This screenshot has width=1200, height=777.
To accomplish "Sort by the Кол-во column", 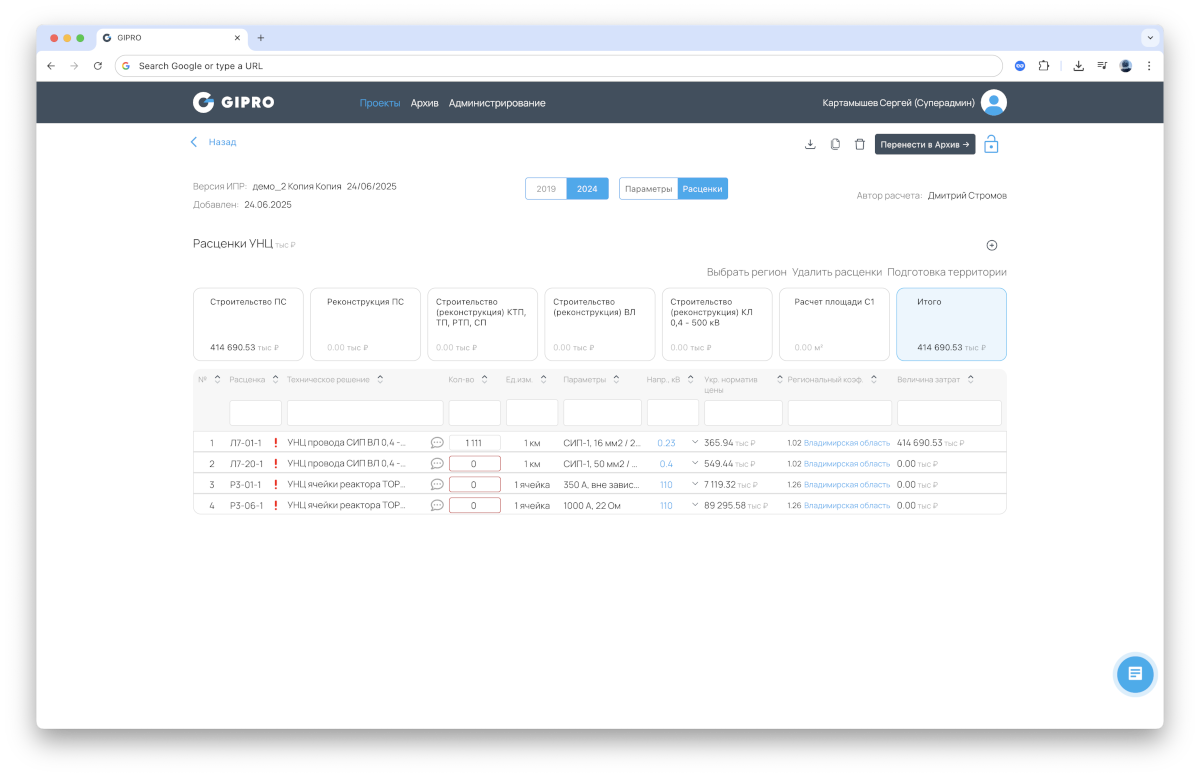I will (x=484, y=380).
